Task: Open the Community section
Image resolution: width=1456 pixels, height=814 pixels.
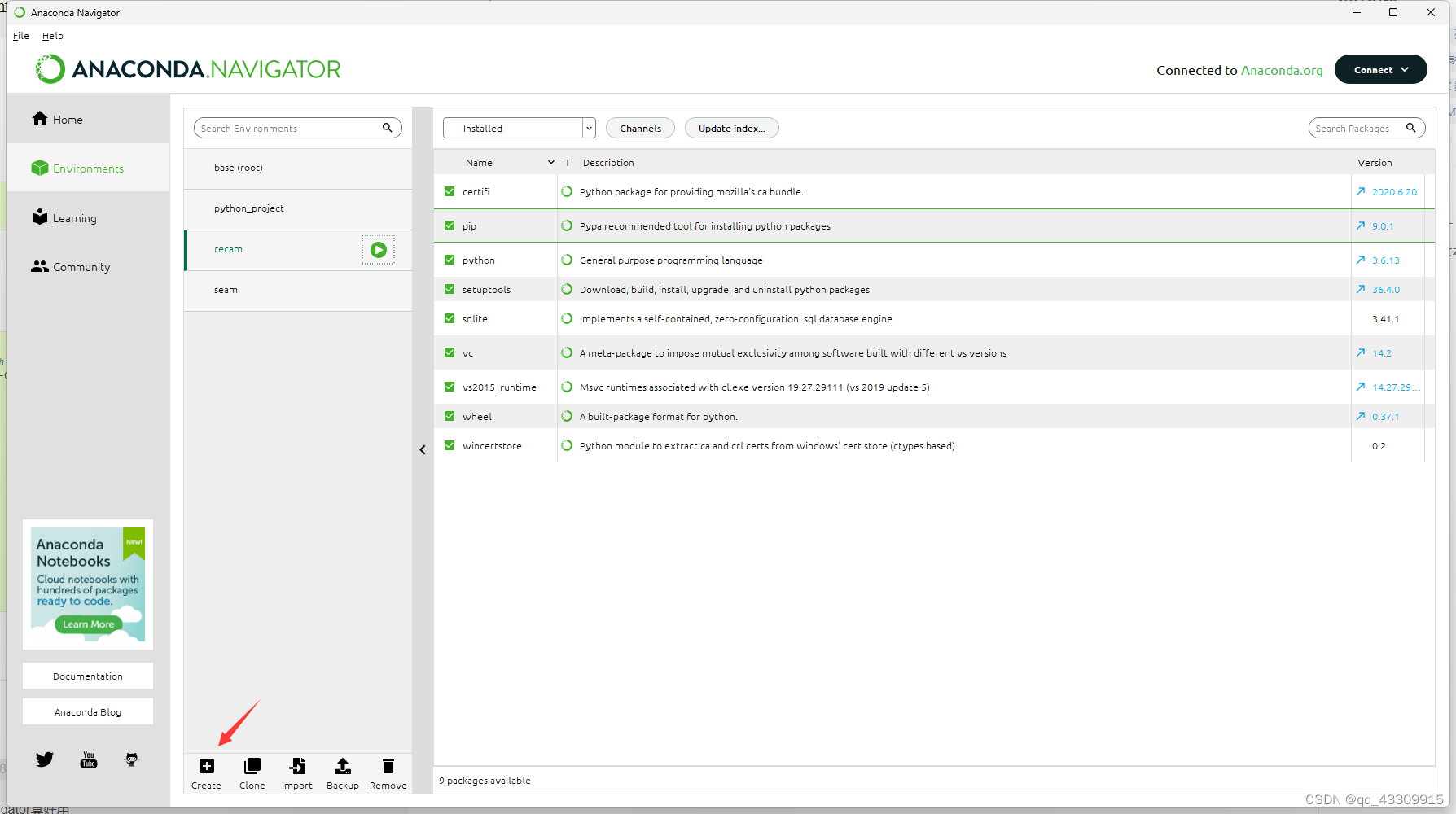Action: pyautogui.click(x=71, y=267)
